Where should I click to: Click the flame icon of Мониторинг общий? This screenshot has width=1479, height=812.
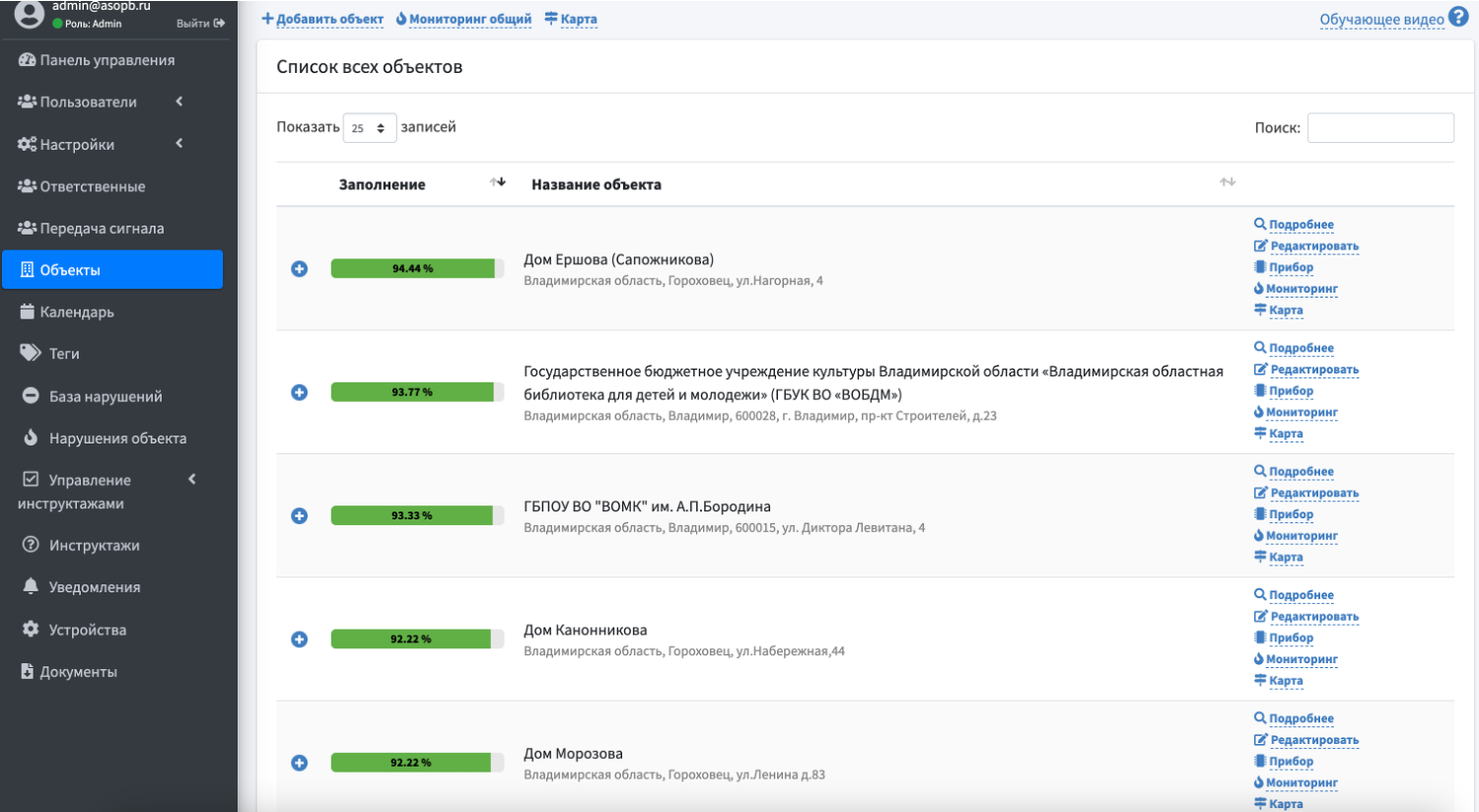tap(401, 19)
